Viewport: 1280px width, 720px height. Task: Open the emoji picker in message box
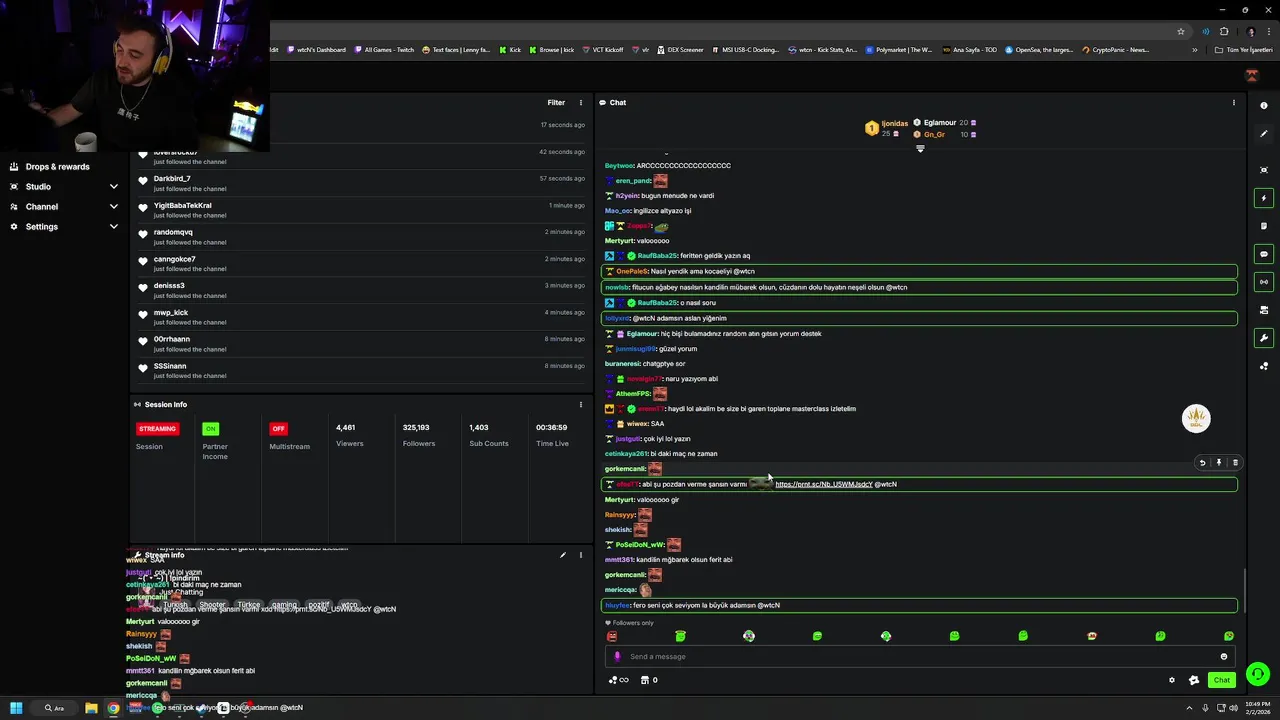1223,657
